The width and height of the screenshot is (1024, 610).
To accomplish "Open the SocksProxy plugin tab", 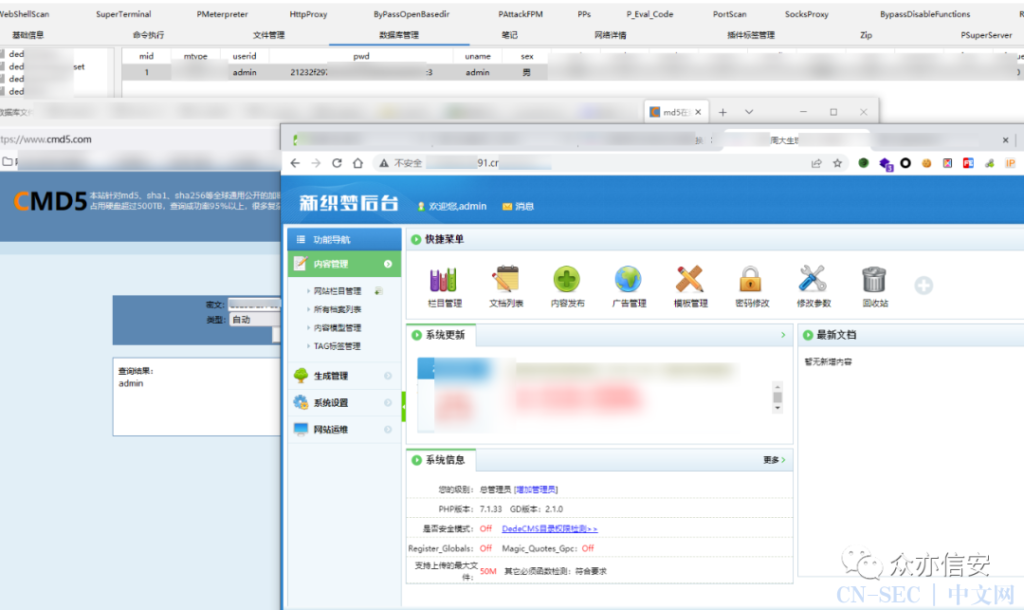I will coord(807,14).
